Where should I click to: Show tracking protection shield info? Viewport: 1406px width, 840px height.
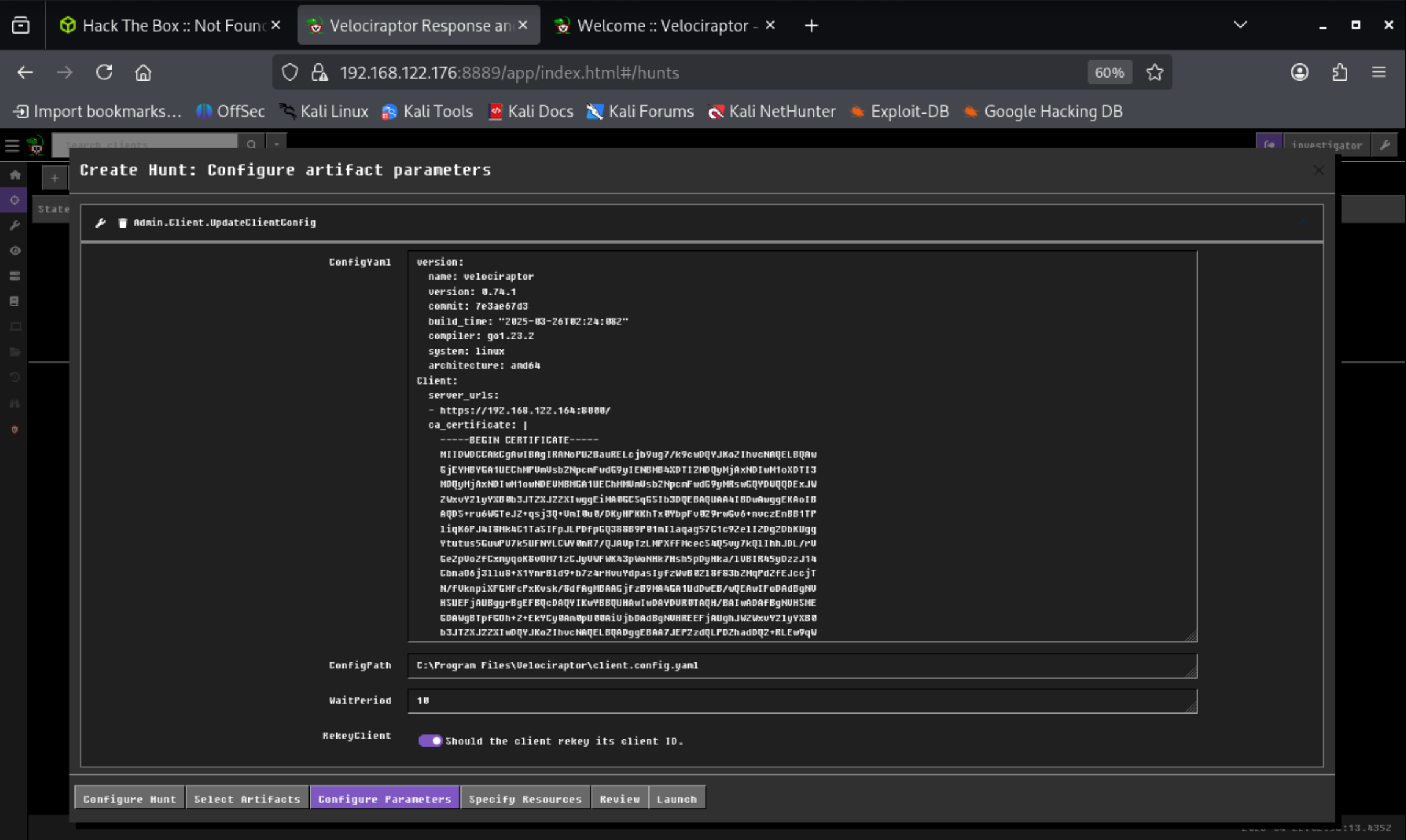(290, 73)
